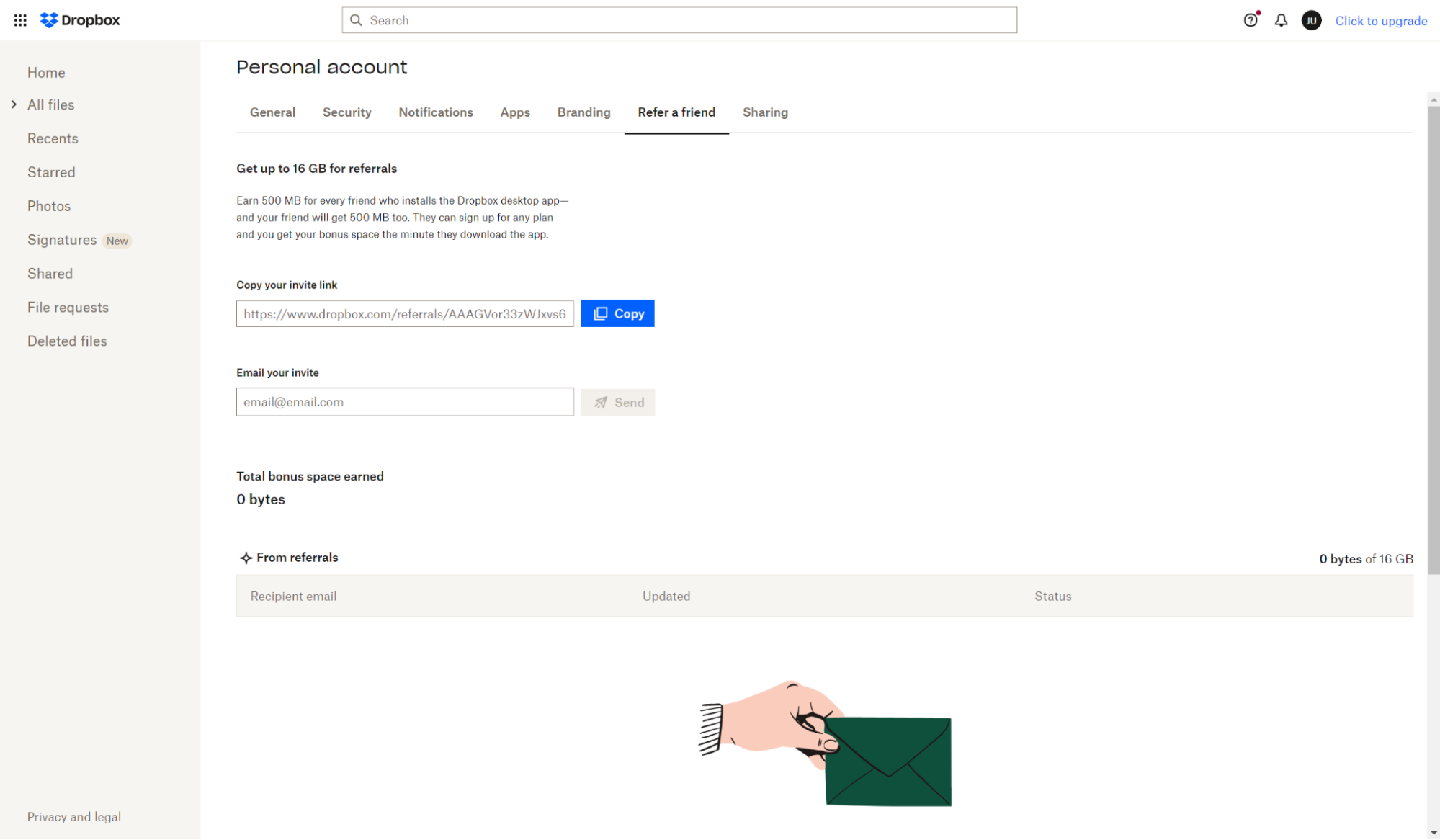Switch to the General tab
This screenshot has height=840, width=1440.
[x=272, y=112]
